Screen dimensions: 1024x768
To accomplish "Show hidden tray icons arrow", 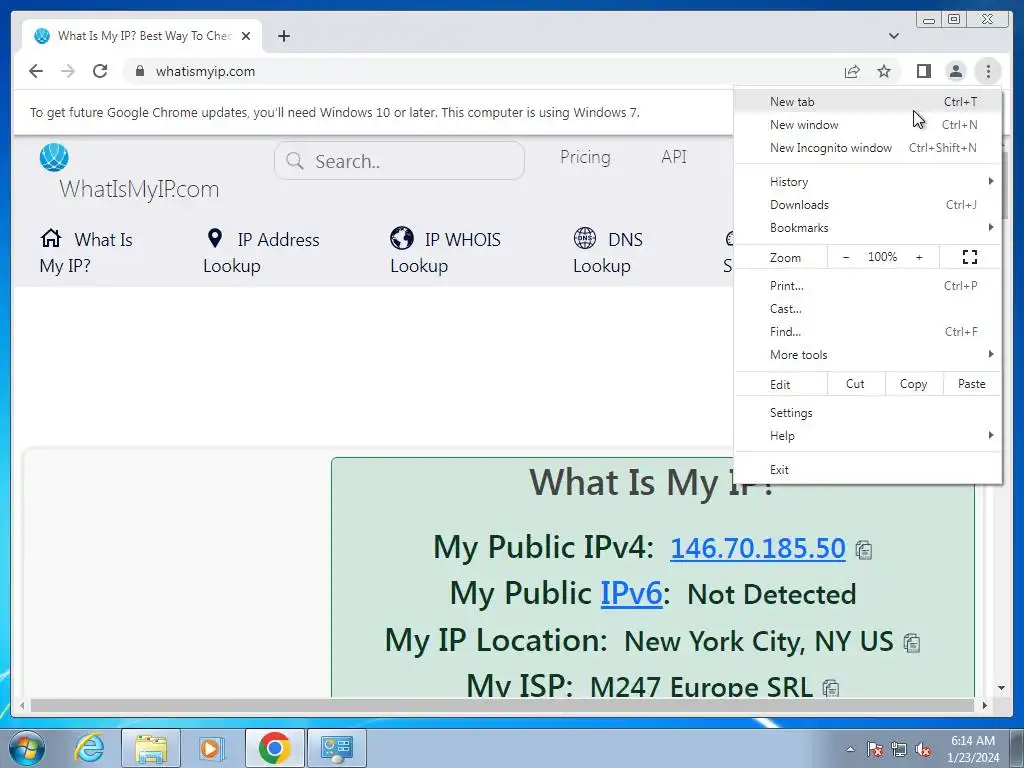I will 850,749.
